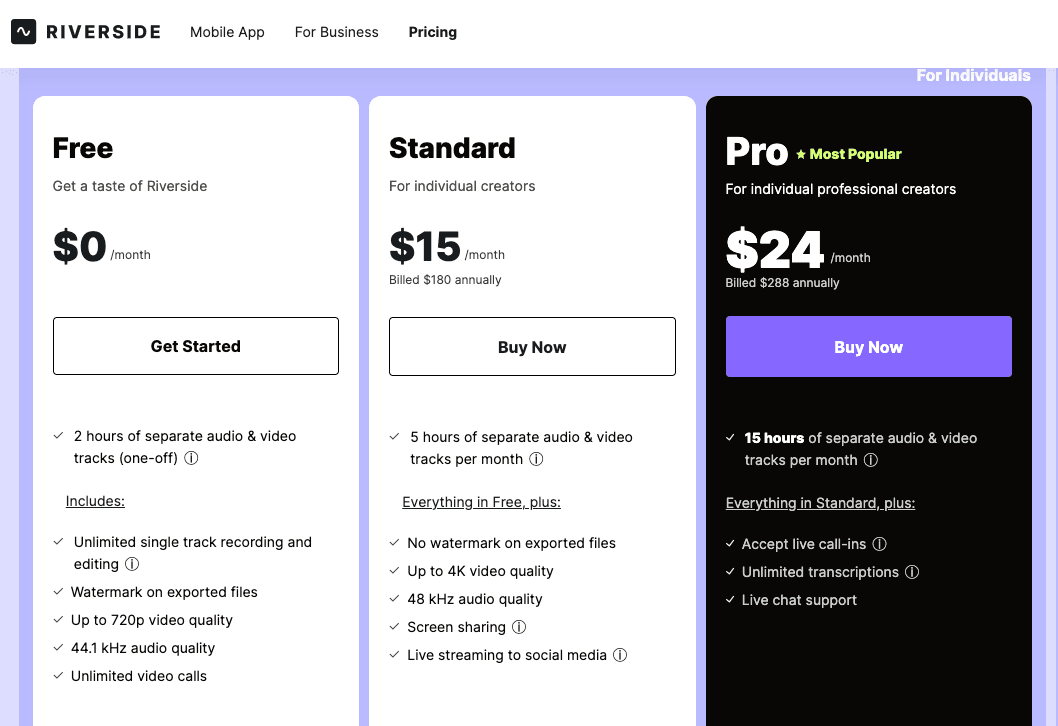Click Get Started on the Free plan
The image size is (1058, 726).
[x=195, y=346]
